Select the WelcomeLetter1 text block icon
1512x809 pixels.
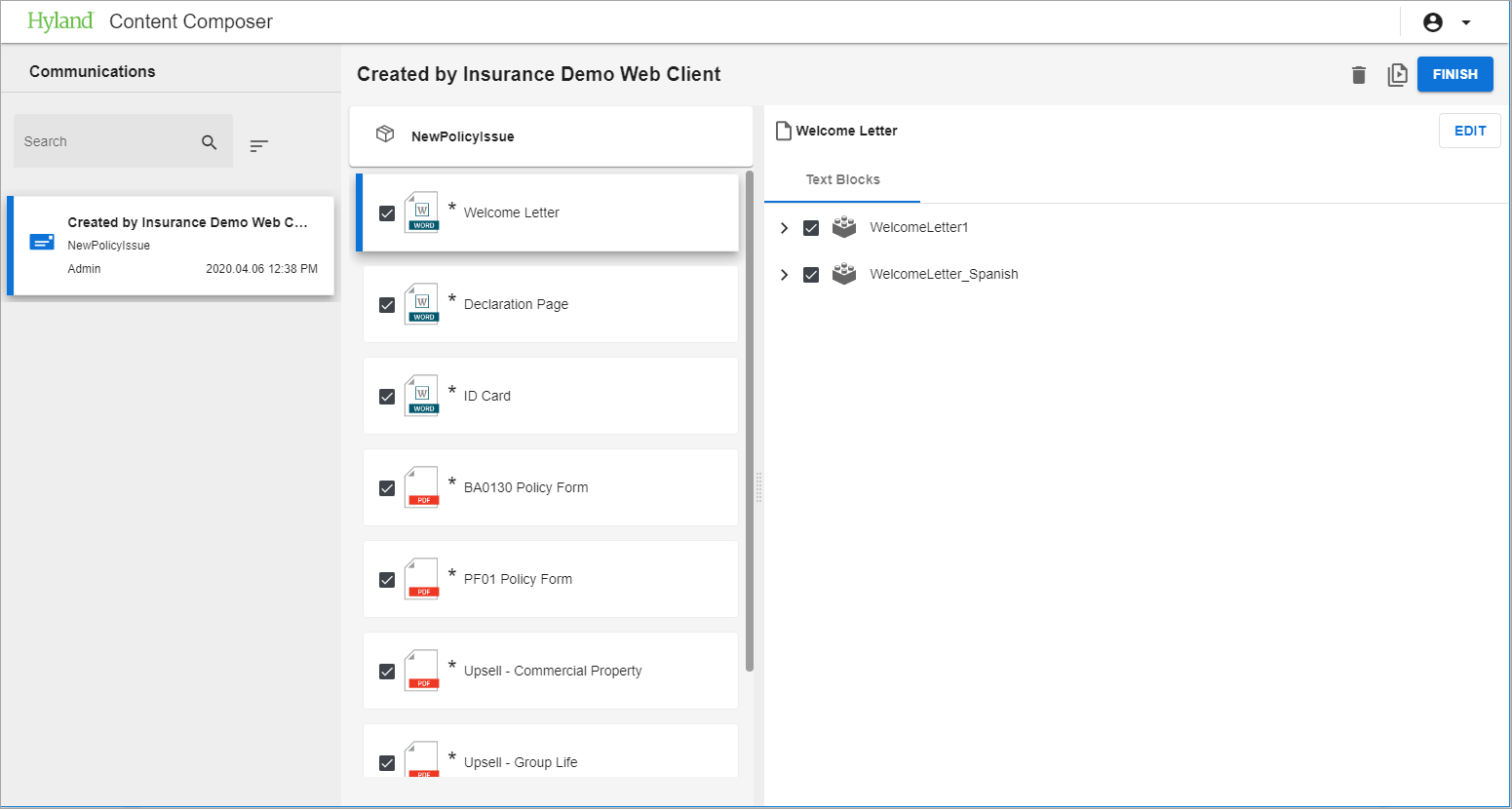[844, 227]
